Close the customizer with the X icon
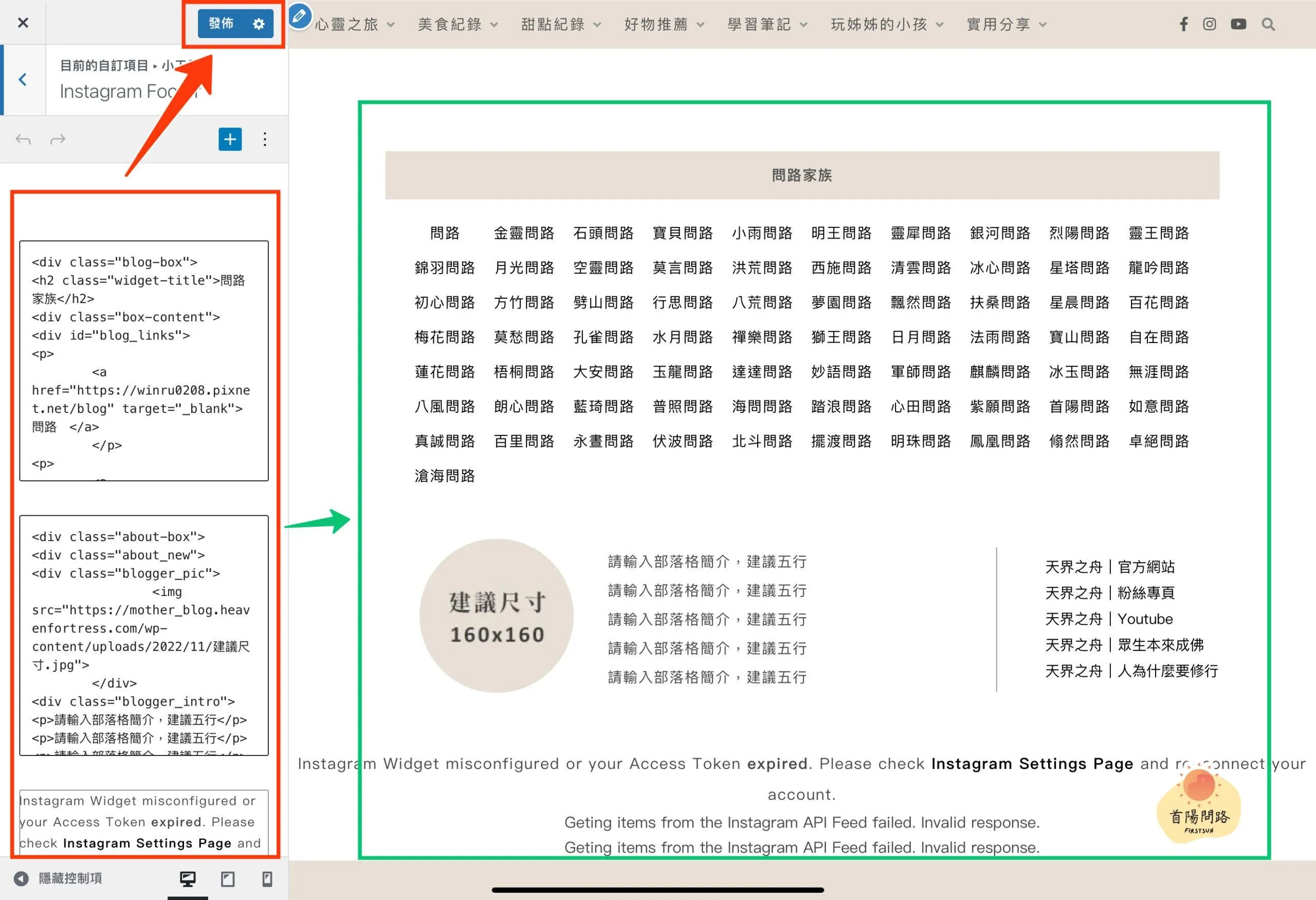1316x900 pixels. pyautogui.click(x=23, y=23)
